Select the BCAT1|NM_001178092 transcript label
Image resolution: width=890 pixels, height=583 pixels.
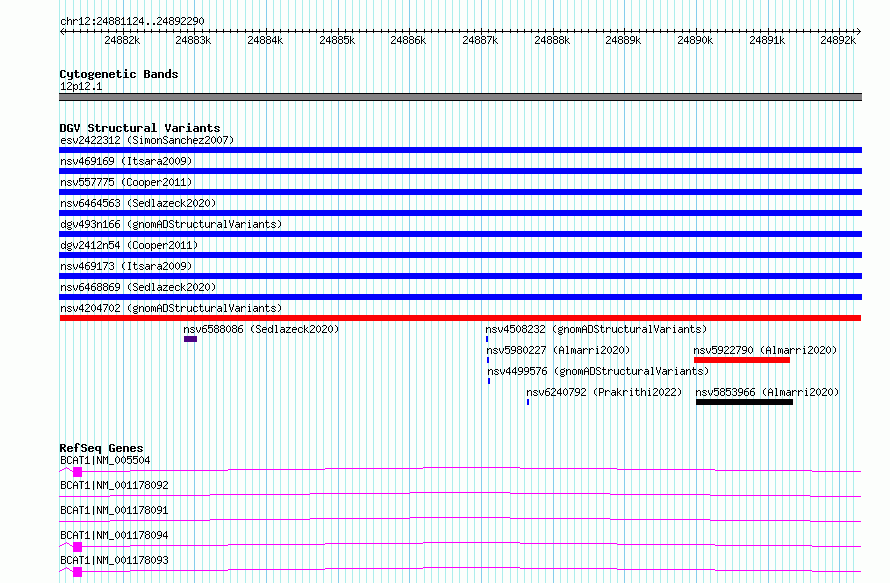coord(114,485)
